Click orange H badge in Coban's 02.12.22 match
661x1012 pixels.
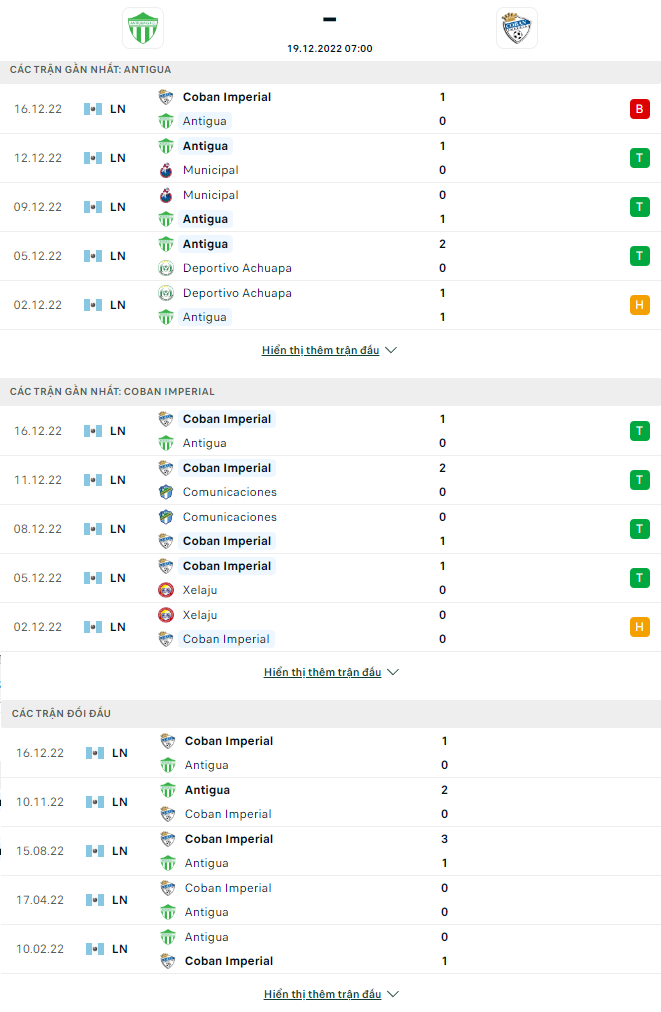[x=639, y=627]
